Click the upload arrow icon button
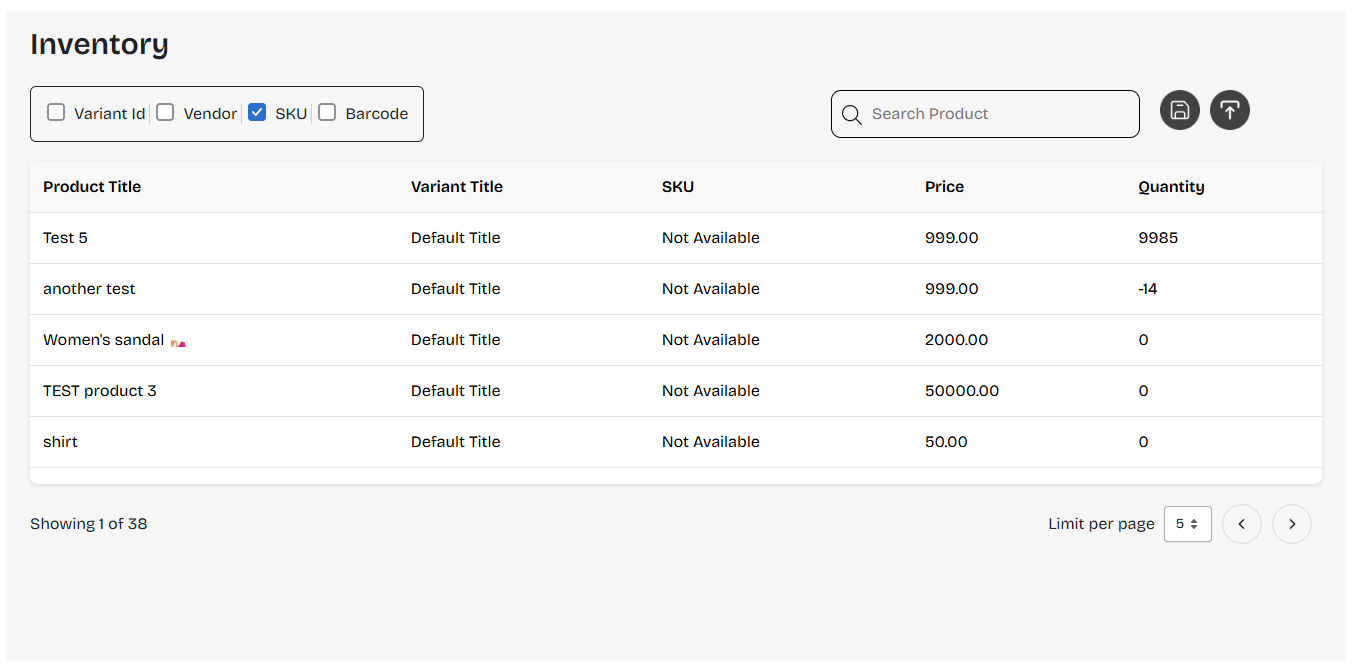This screenshot has width=1355, height=672. pyautogui.click(x=1230, y=110)
